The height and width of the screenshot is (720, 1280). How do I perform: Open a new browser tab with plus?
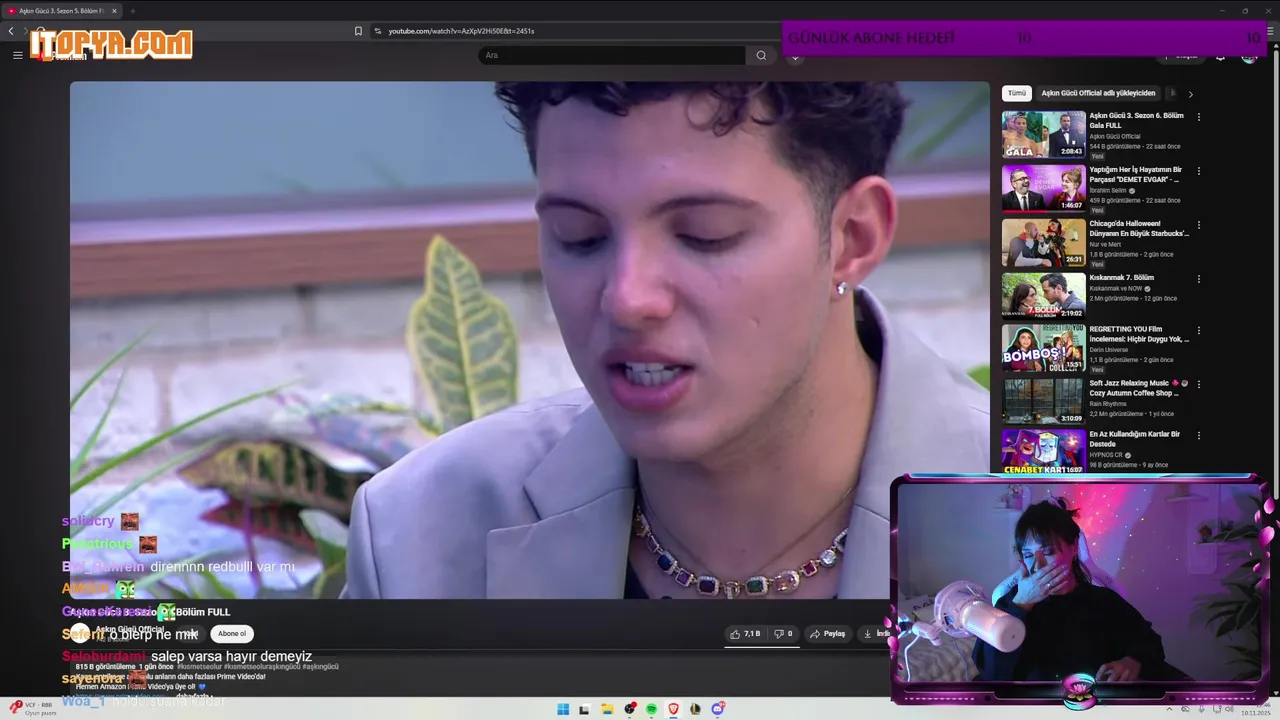pos(132,11)
